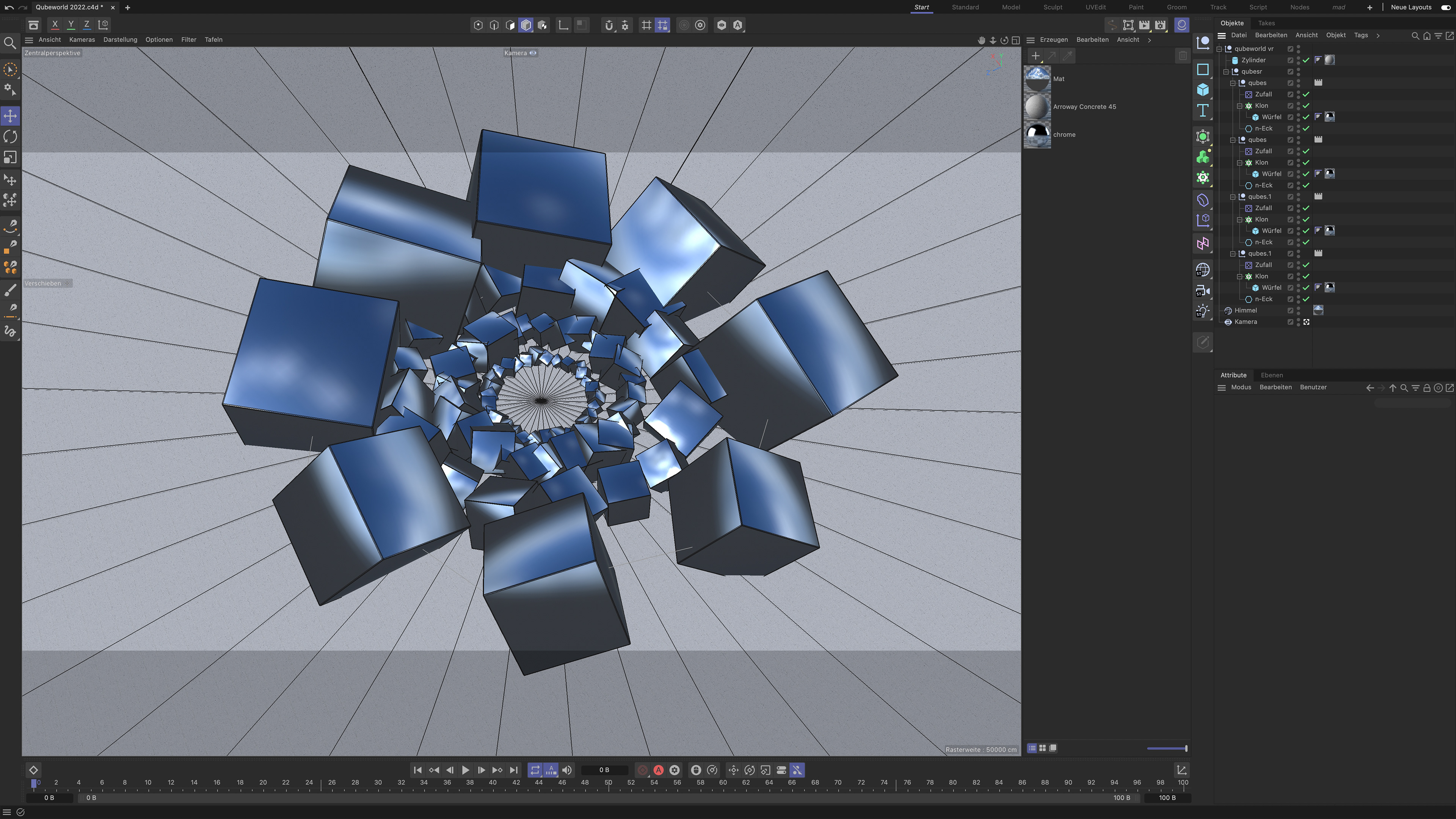Adjust the material thumbnail size slider
This screenshot has width=1456, height=819.
point(1167,748)
